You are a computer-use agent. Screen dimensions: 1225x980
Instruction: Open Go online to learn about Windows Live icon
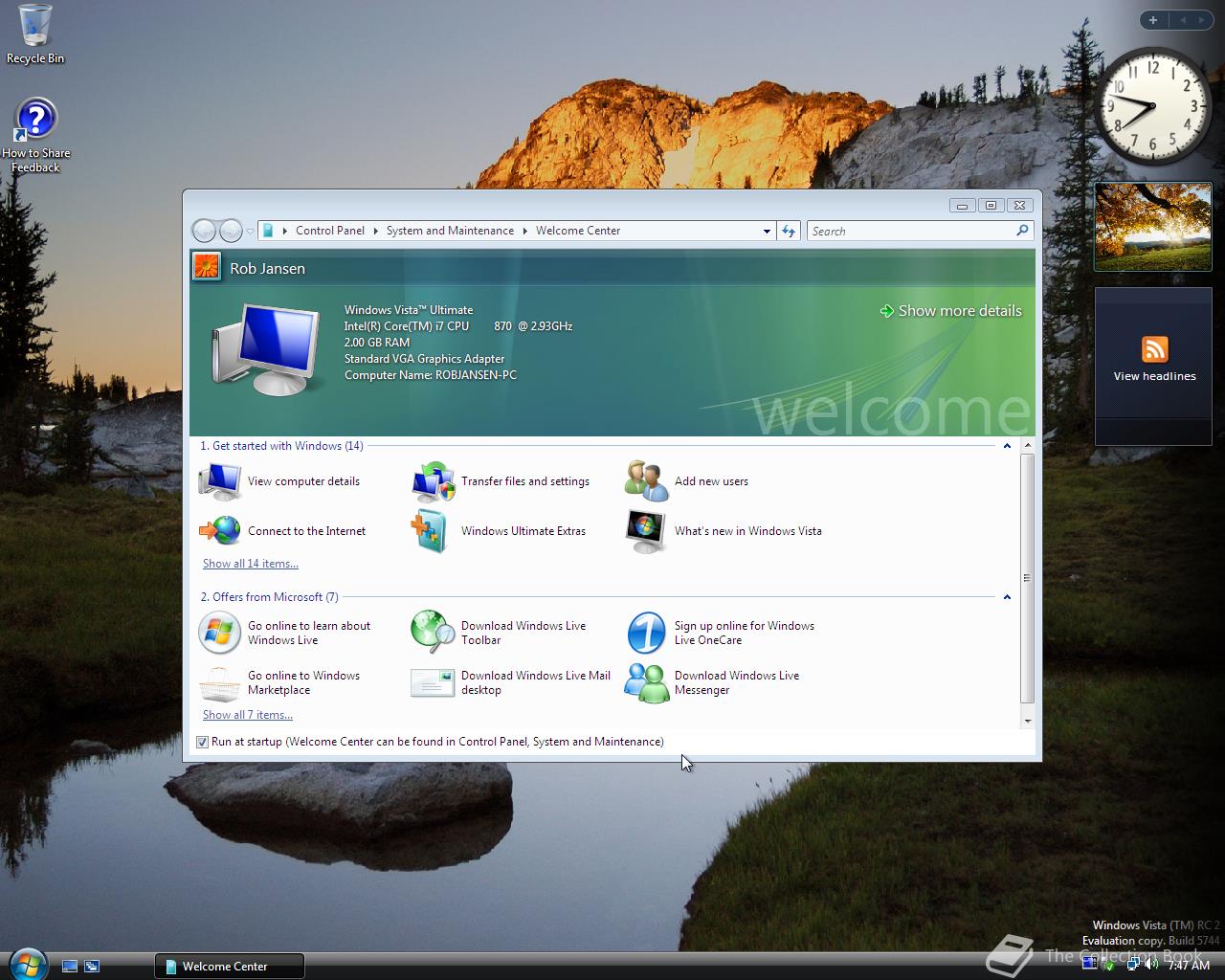tap(219, 633)
